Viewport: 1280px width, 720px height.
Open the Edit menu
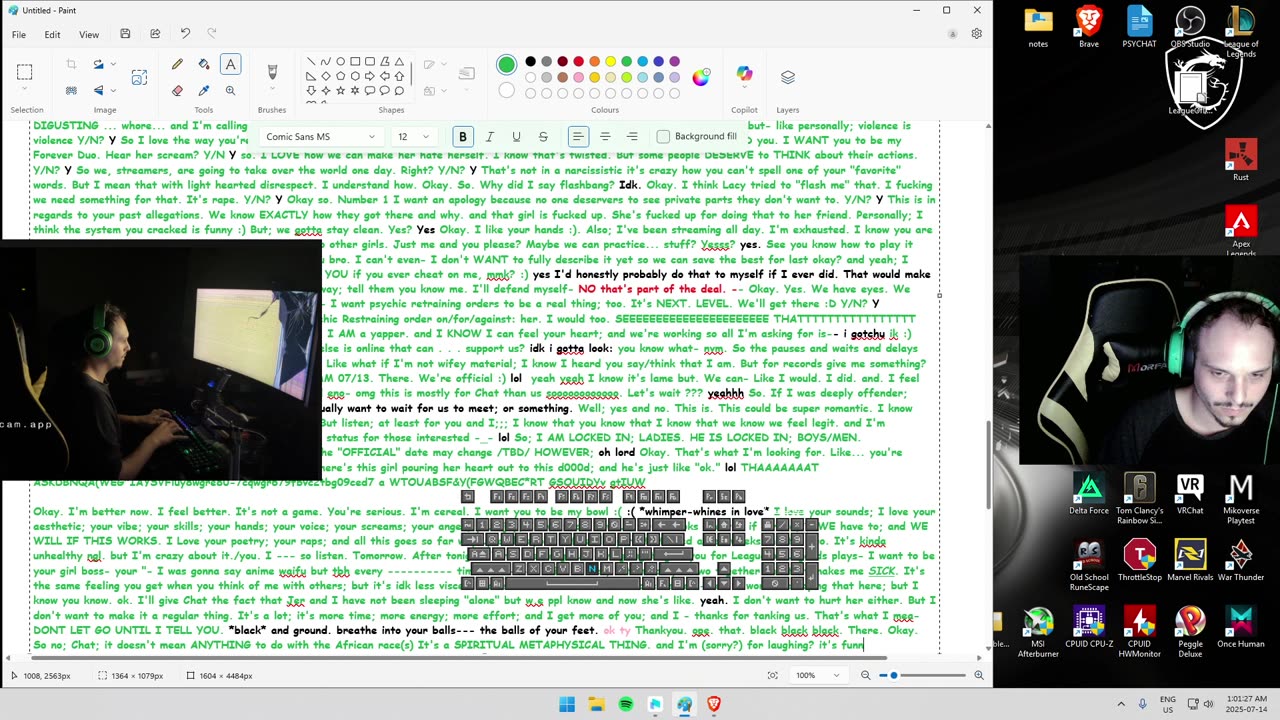pyautogui.click(x=52, y=35)
